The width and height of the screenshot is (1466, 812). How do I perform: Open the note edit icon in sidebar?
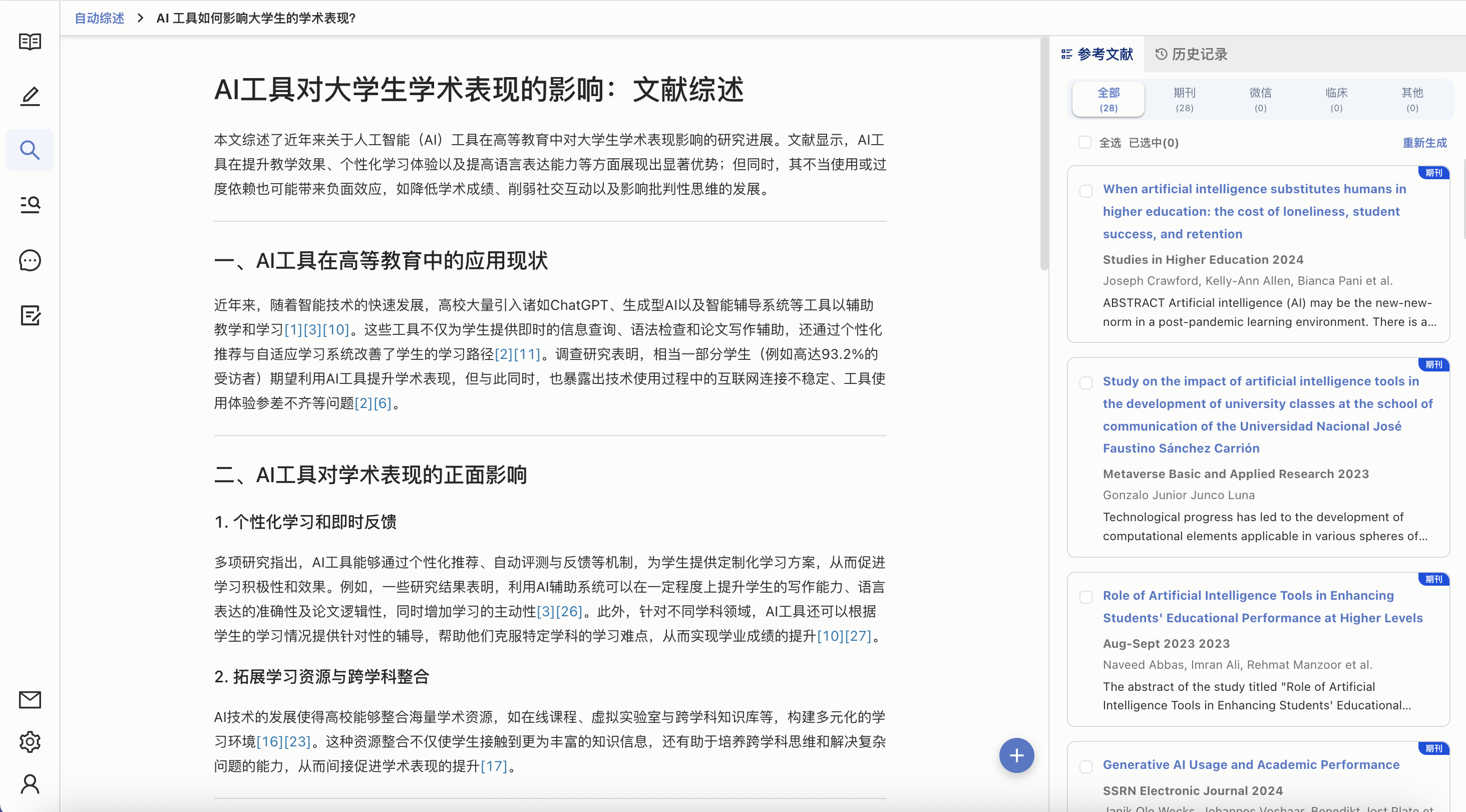[30, 315]
